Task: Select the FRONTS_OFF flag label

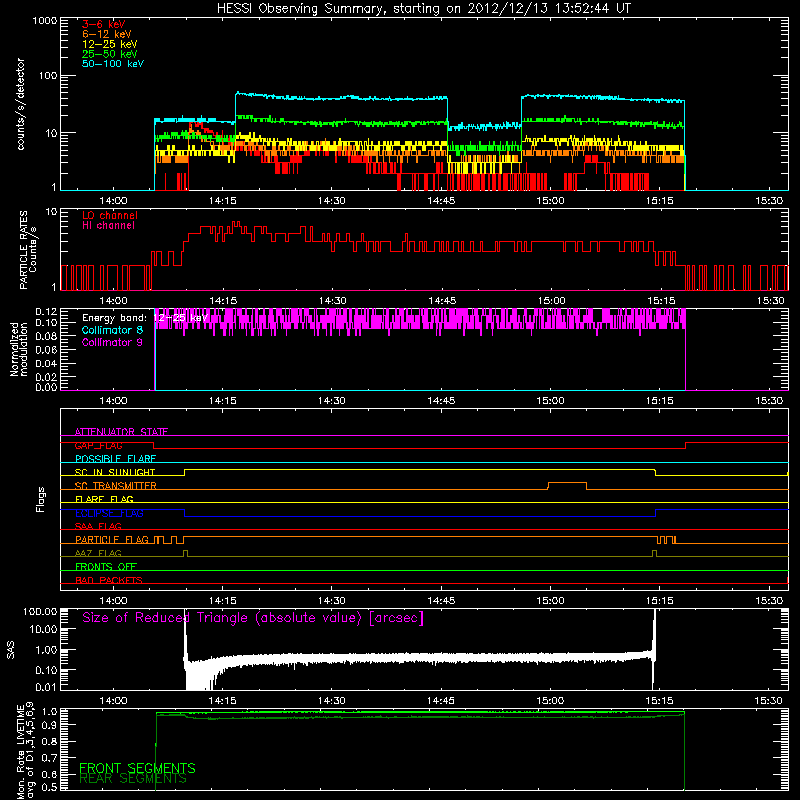Action: click(106, 567)
